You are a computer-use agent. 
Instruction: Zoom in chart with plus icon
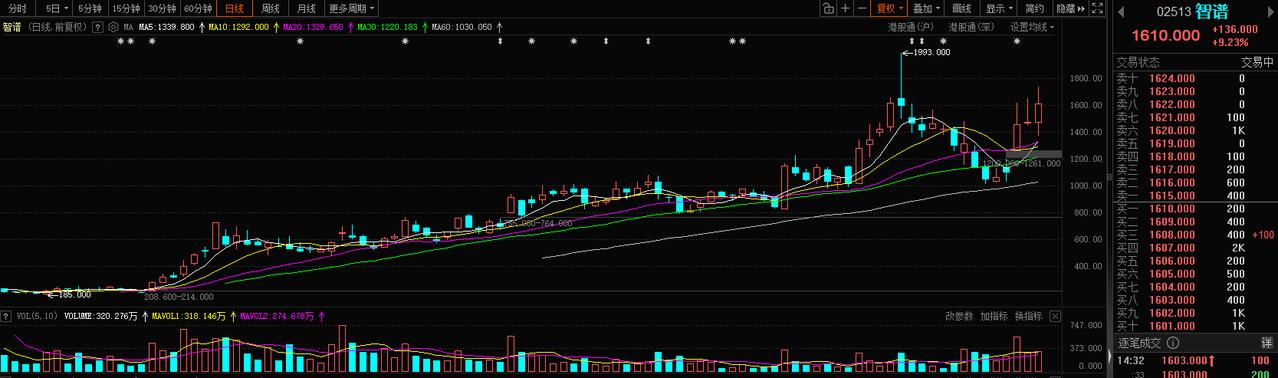(x=845, y=8)
